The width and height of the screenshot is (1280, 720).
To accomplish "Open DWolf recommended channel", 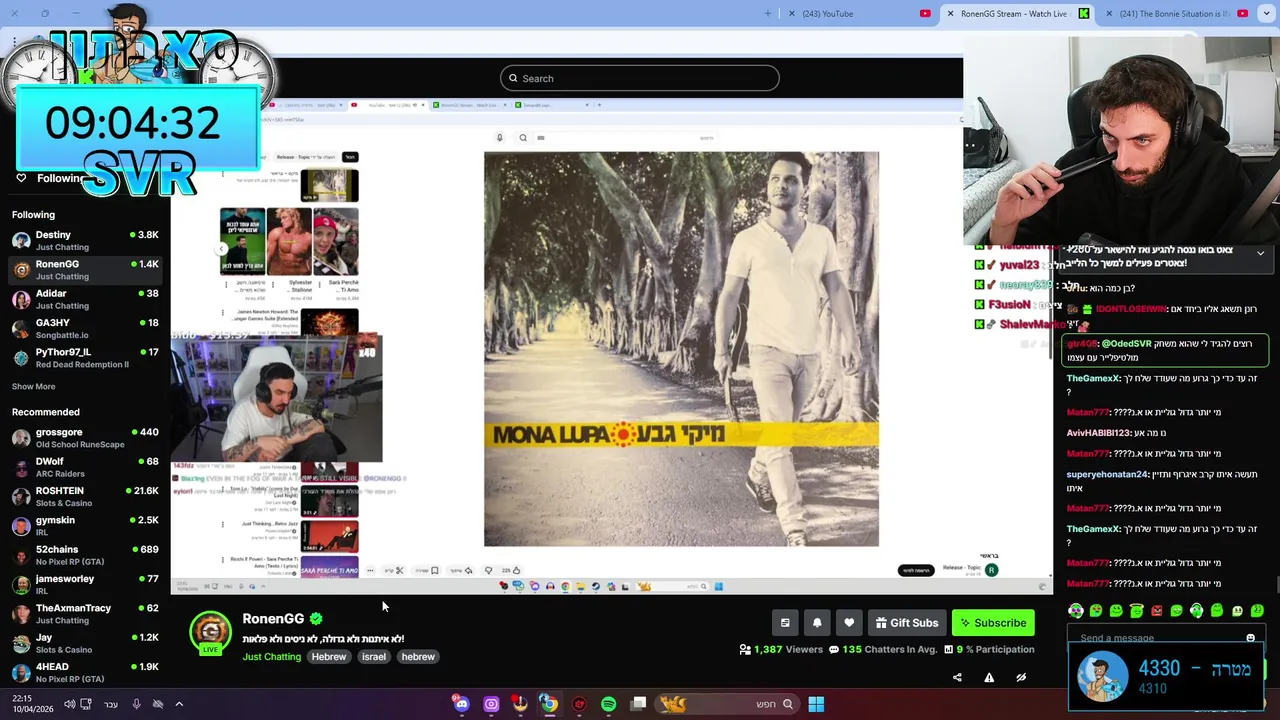I will coord(85,467).
